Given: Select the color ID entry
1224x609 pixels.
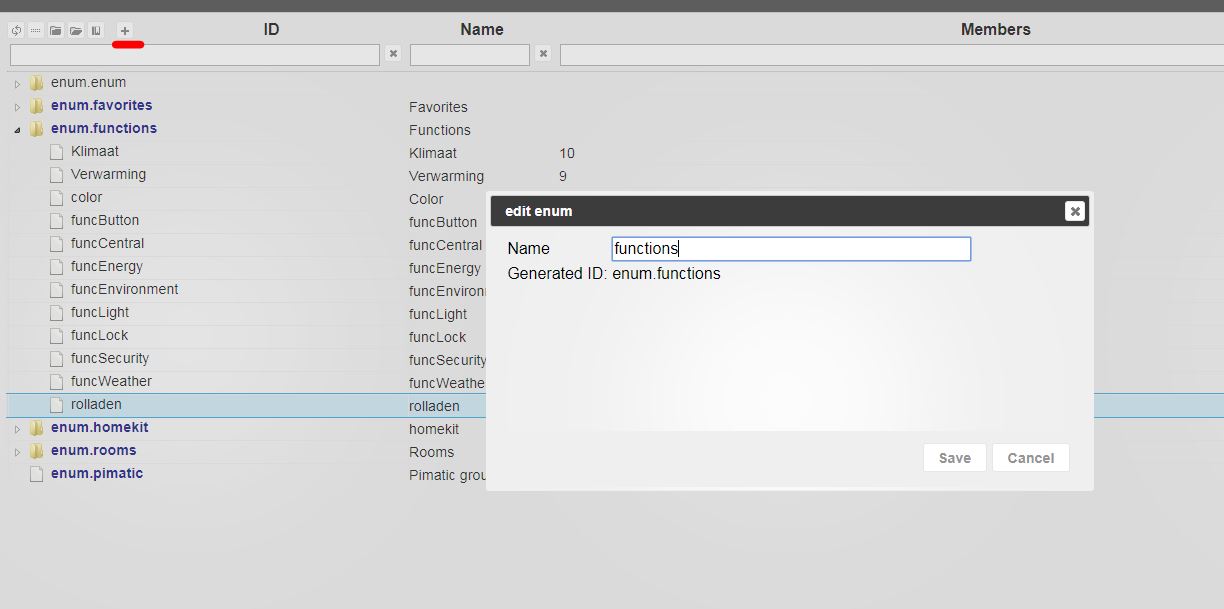Looking at the screenshot, I should click(87, 198).
